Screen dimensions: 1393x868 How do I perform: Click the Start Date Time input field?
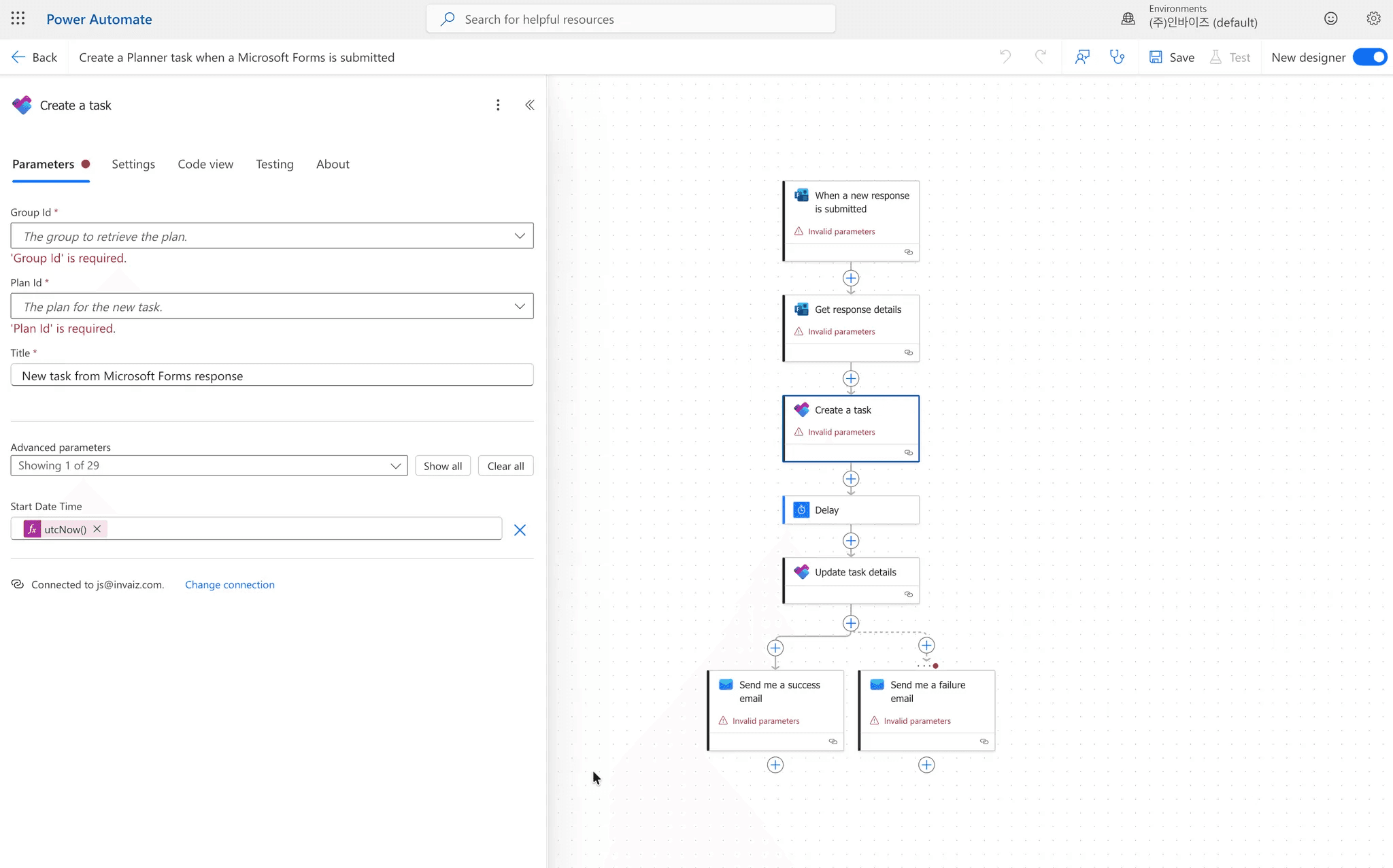tap(256, 529)
